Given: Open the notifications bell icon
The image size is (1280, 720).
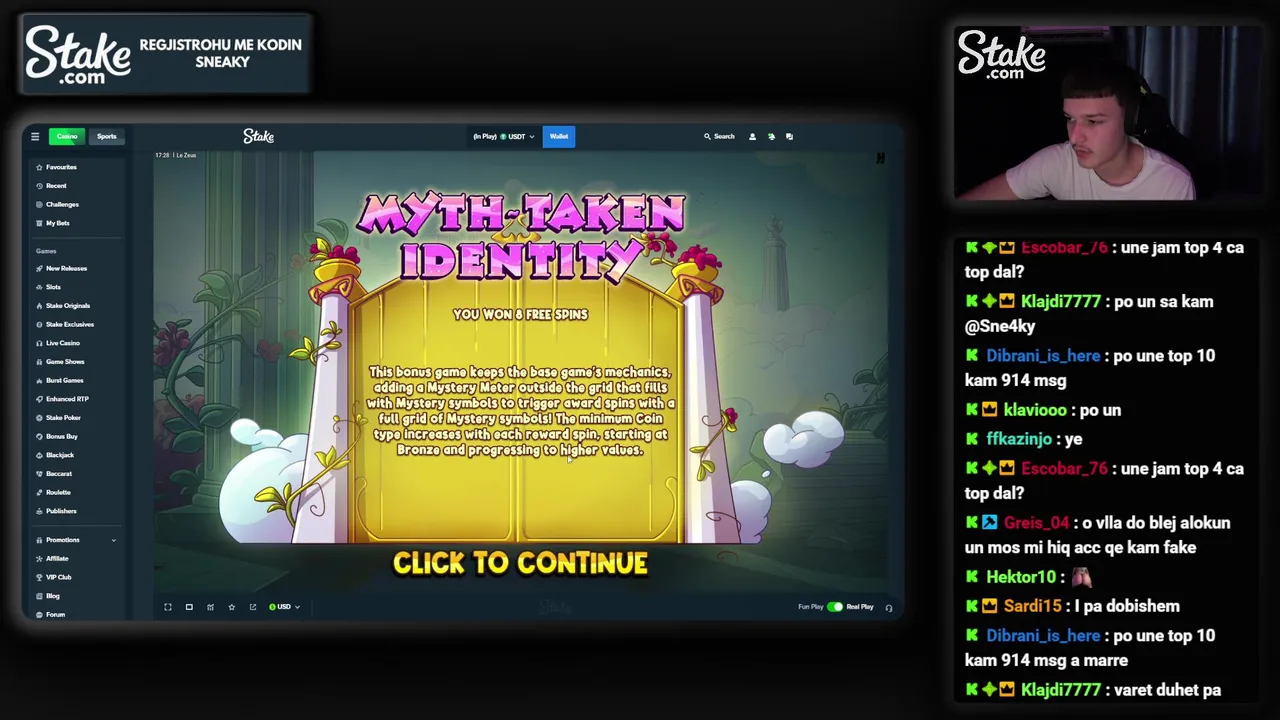Looking at the screenshot, I should tap(771, 137).
